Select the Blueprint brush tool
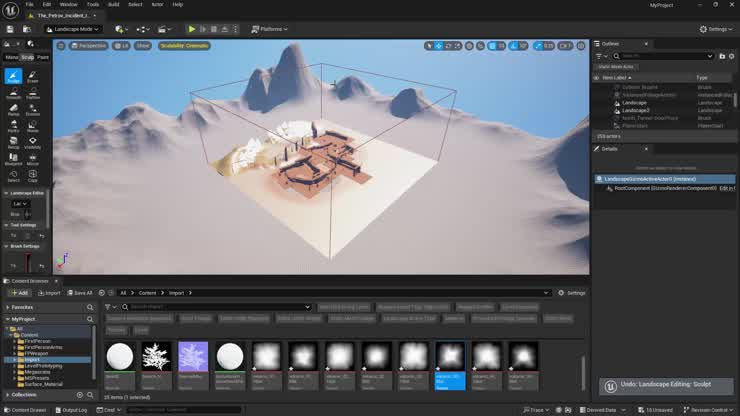Image resolution: width=740 pixels, height=416 pixels. click(13, 159)
